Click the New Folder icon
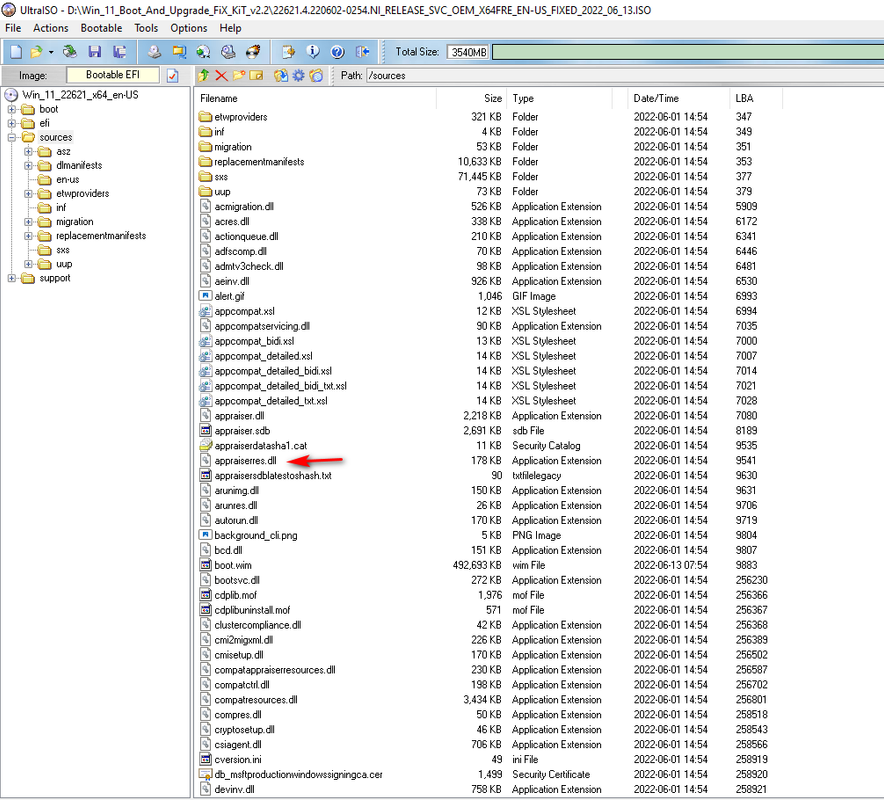This screenshot has height=800, width=884. tap(239, 76)
